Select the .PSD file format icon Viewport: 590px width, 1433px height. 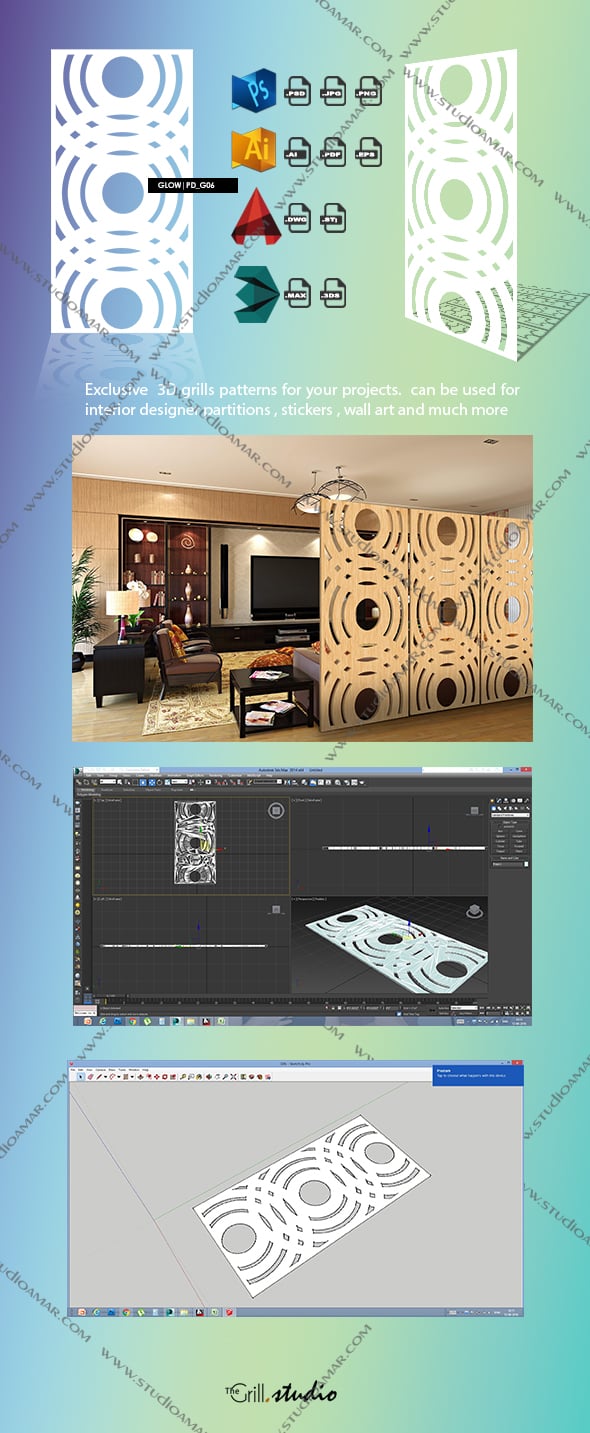[296, 92]
